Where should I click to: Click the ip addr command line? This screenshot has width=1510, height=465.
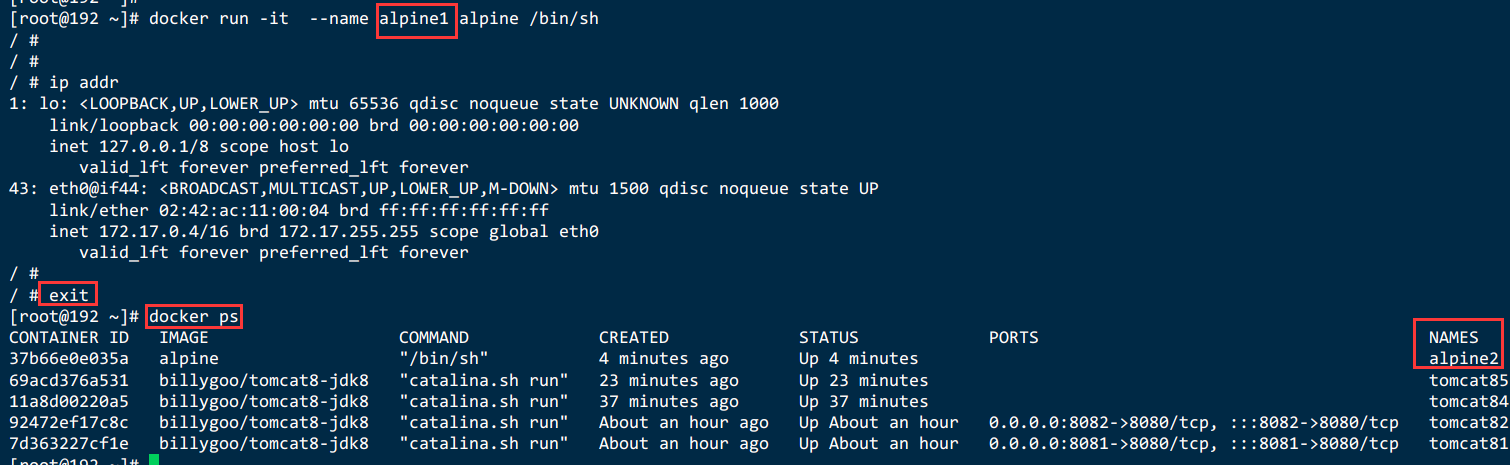[59, 83]
